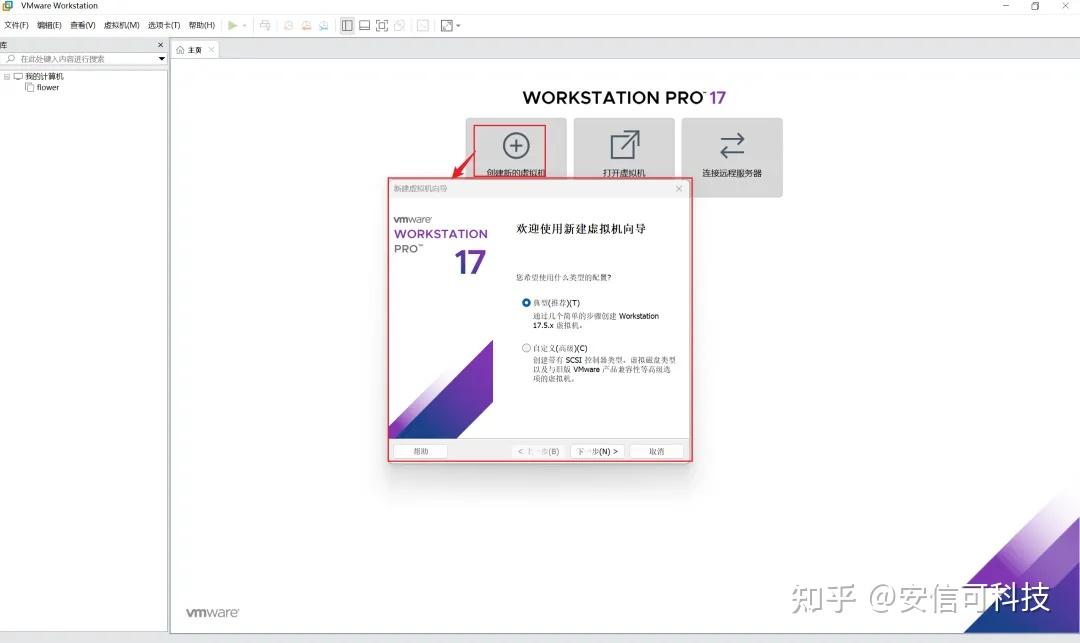The width and height of the screenshot is (1080, 643).
Task: Select 我的计算机 in the library tree
Action: [x=44, y=76]
